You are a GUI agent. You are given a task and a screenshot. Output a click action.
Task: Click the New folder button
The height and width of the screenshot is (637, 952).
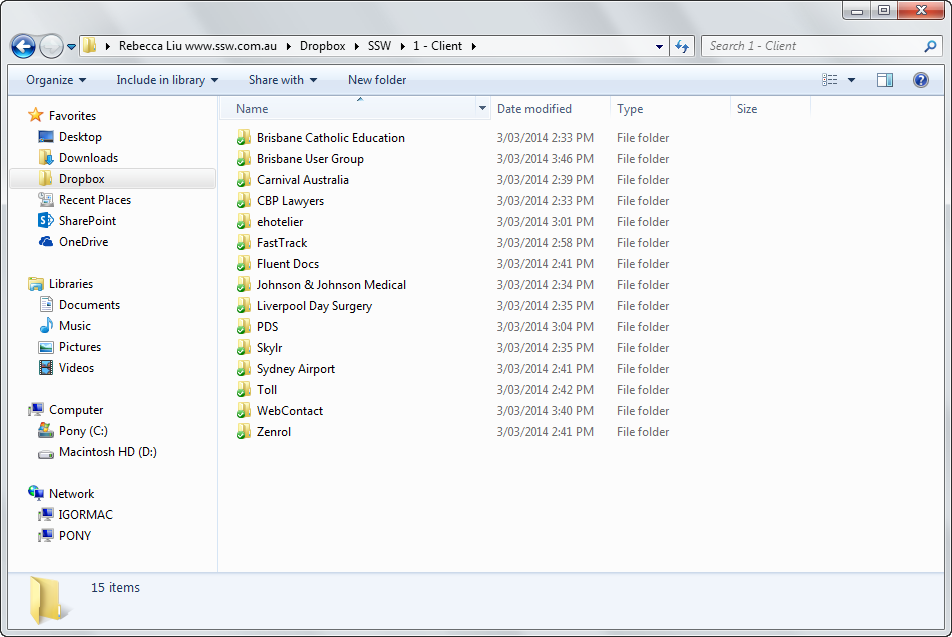(376, 80)
